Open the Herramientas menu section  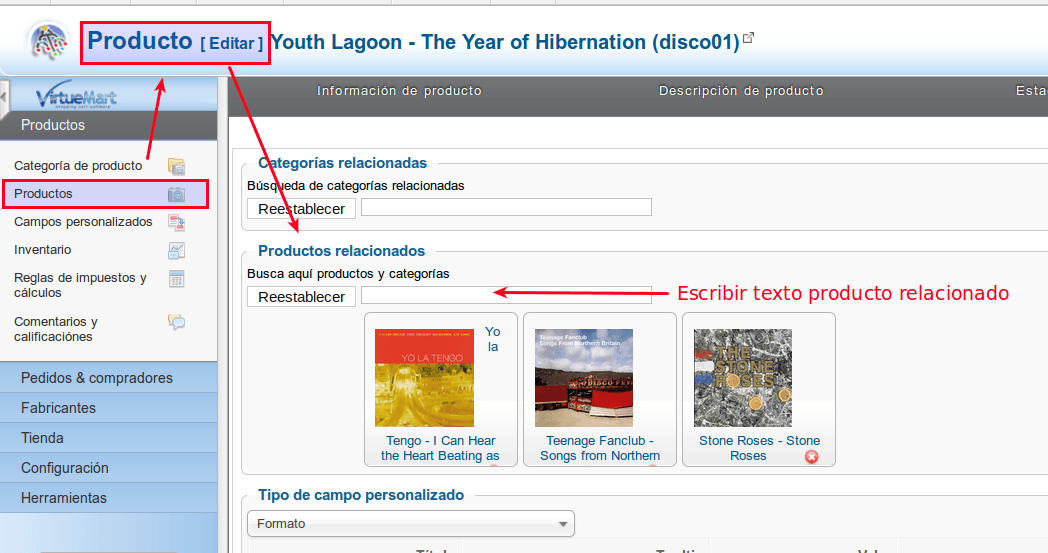pyautogui.click(x=108, y=498)
